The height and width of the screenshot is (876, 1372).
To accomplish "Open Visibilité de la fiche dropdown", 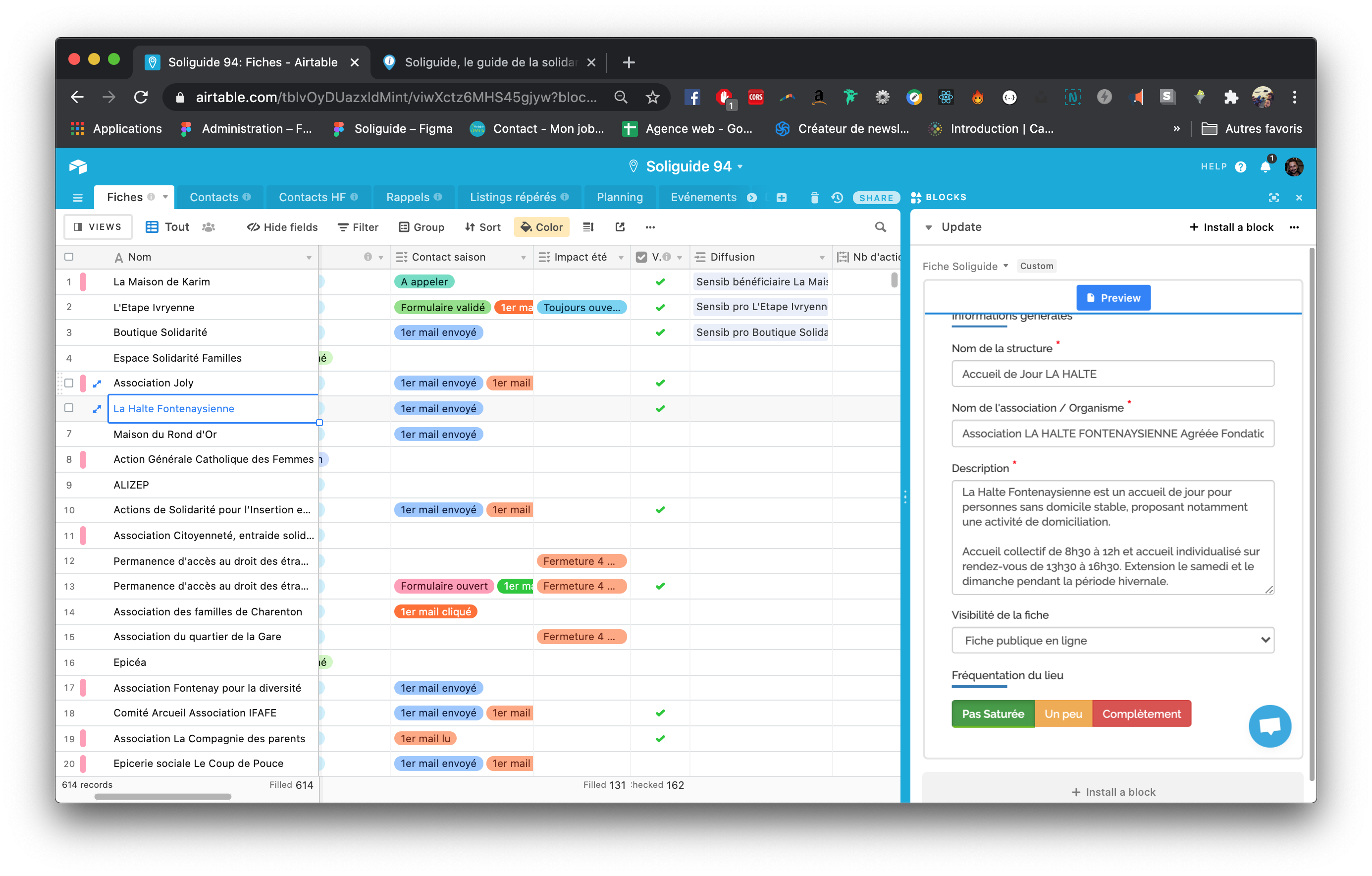I will (1112, 640).
